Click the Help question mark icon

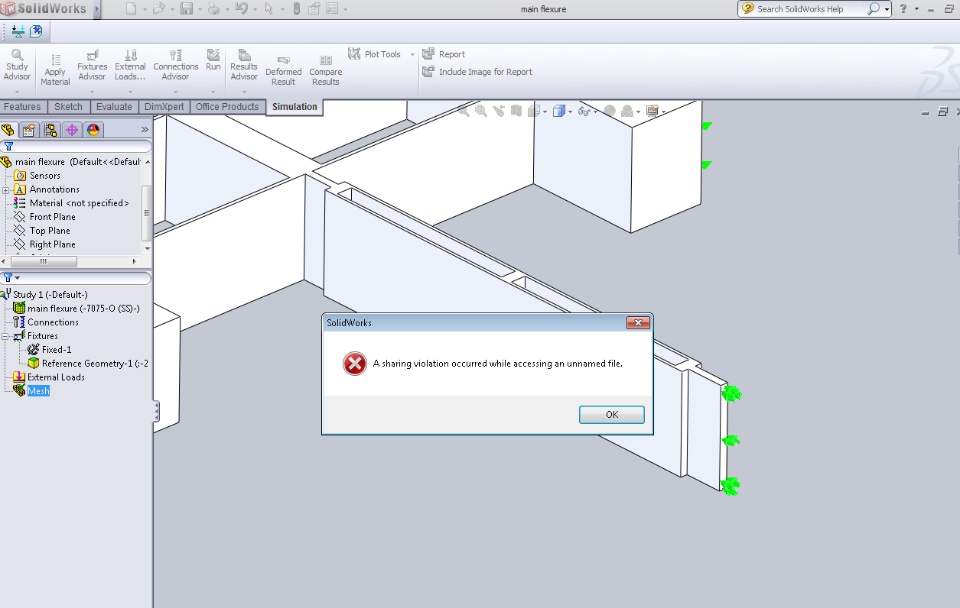tap(903, 9)
